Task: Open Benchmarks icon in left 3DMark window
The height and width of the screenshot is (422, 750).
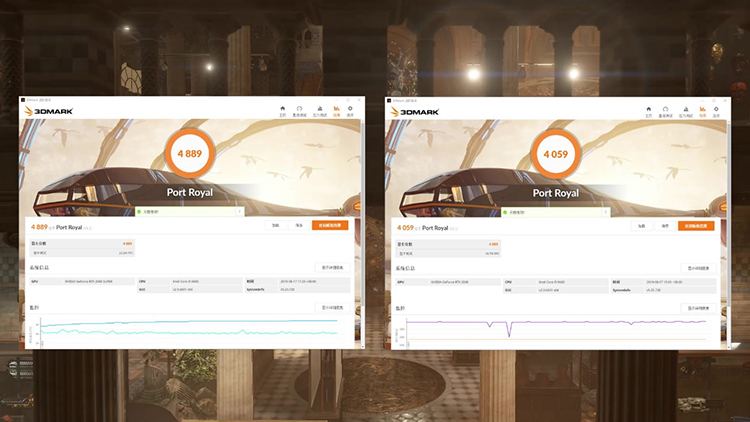Action: pos(299,111)
